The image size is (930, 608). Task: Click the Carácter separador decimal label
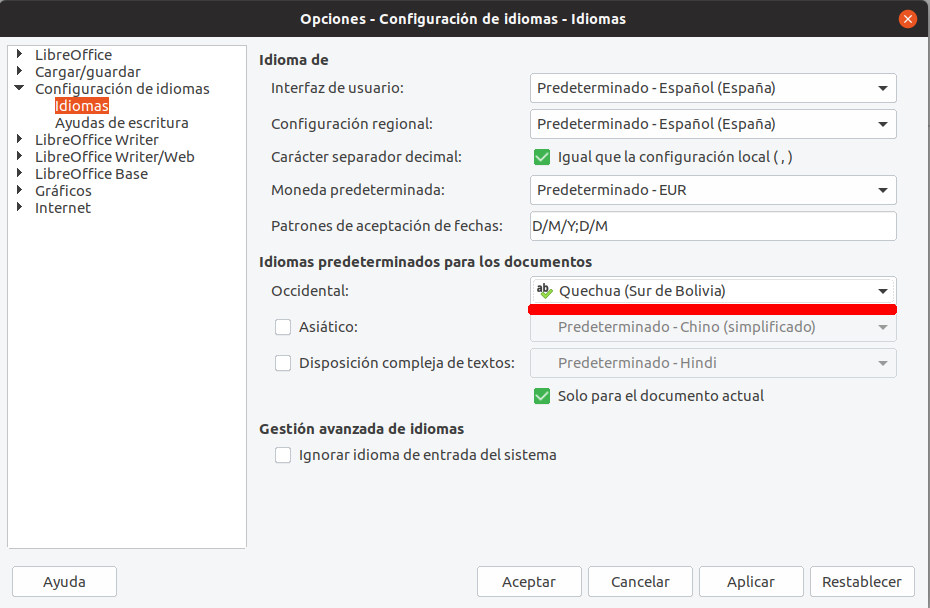click(367, 157)
